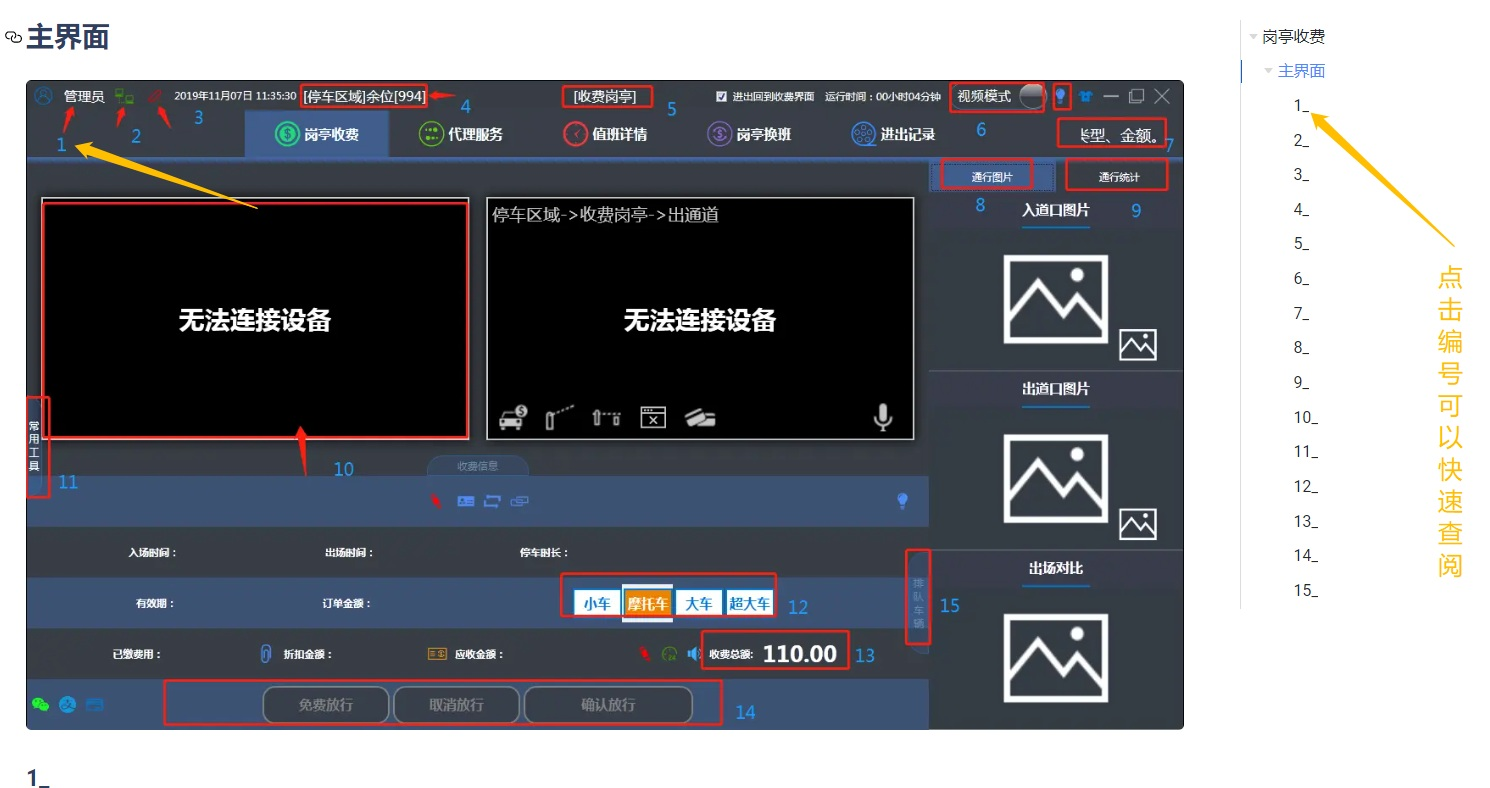Click the green network connection status icon
This screenshot has height=788, width=1490.
click(124, 96)
